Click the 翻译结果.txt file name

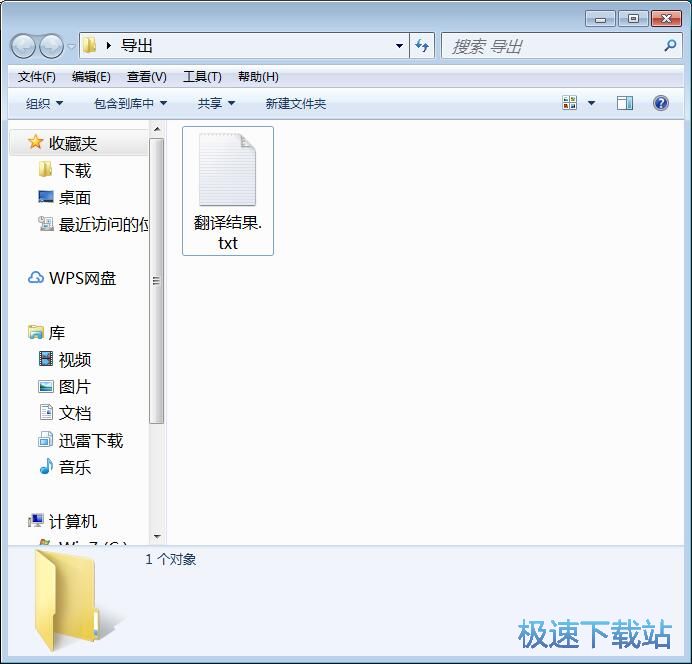pos(228,233)
